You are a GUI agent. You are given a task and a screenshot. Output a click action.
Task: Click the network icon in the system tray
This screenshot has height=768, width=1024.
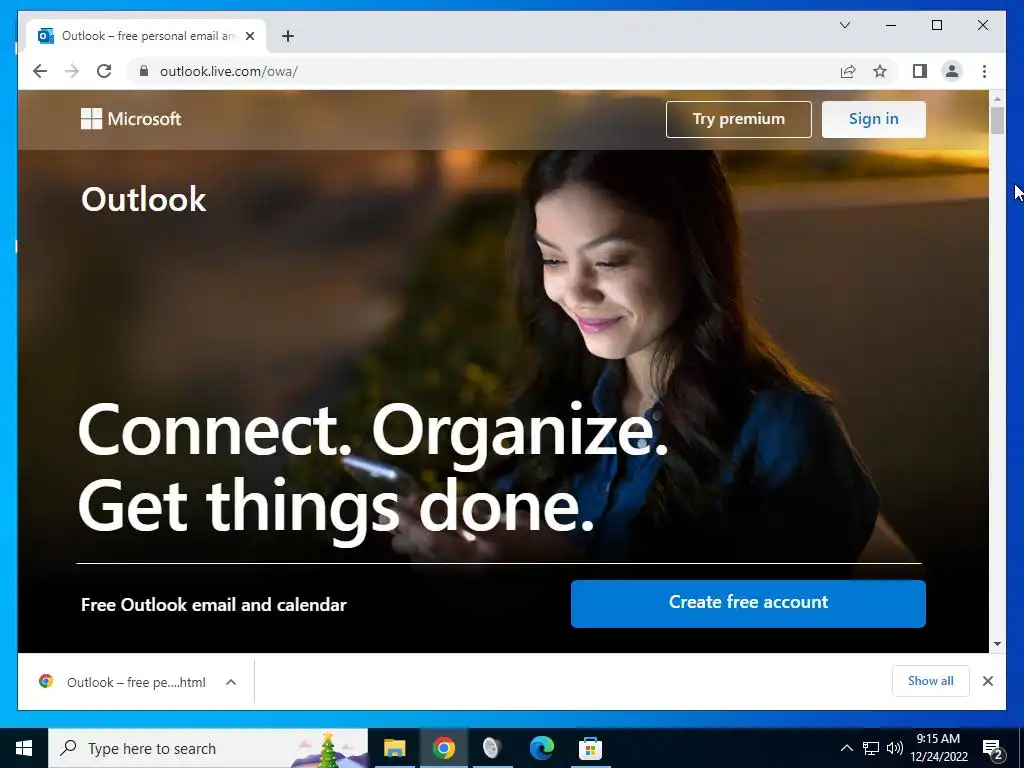[x=871, y=748]
